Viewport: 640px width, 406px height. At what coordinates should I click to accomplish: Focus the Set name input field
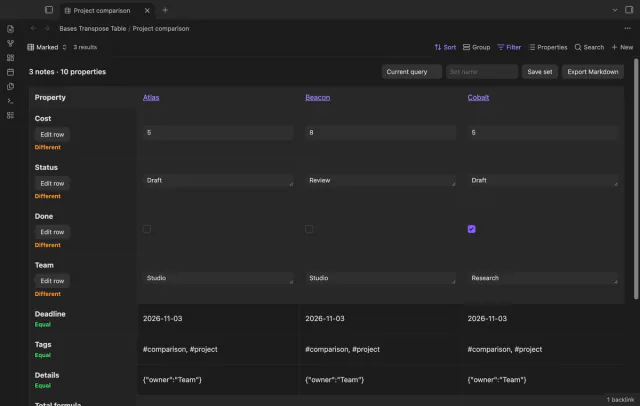[482, 72]
